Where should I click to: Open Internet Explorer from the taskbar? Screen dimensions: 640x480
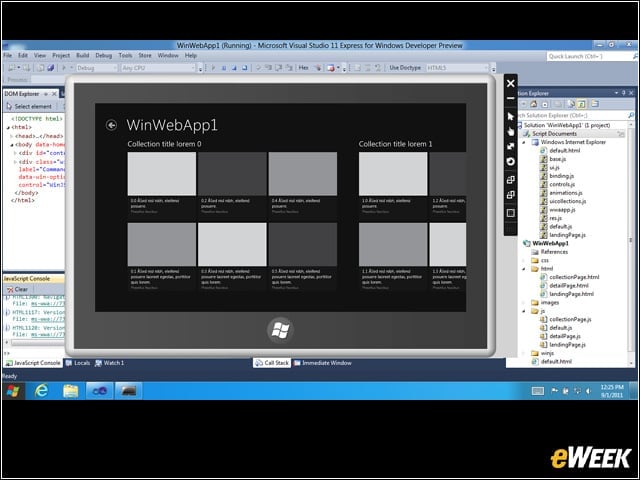[41, 391]
